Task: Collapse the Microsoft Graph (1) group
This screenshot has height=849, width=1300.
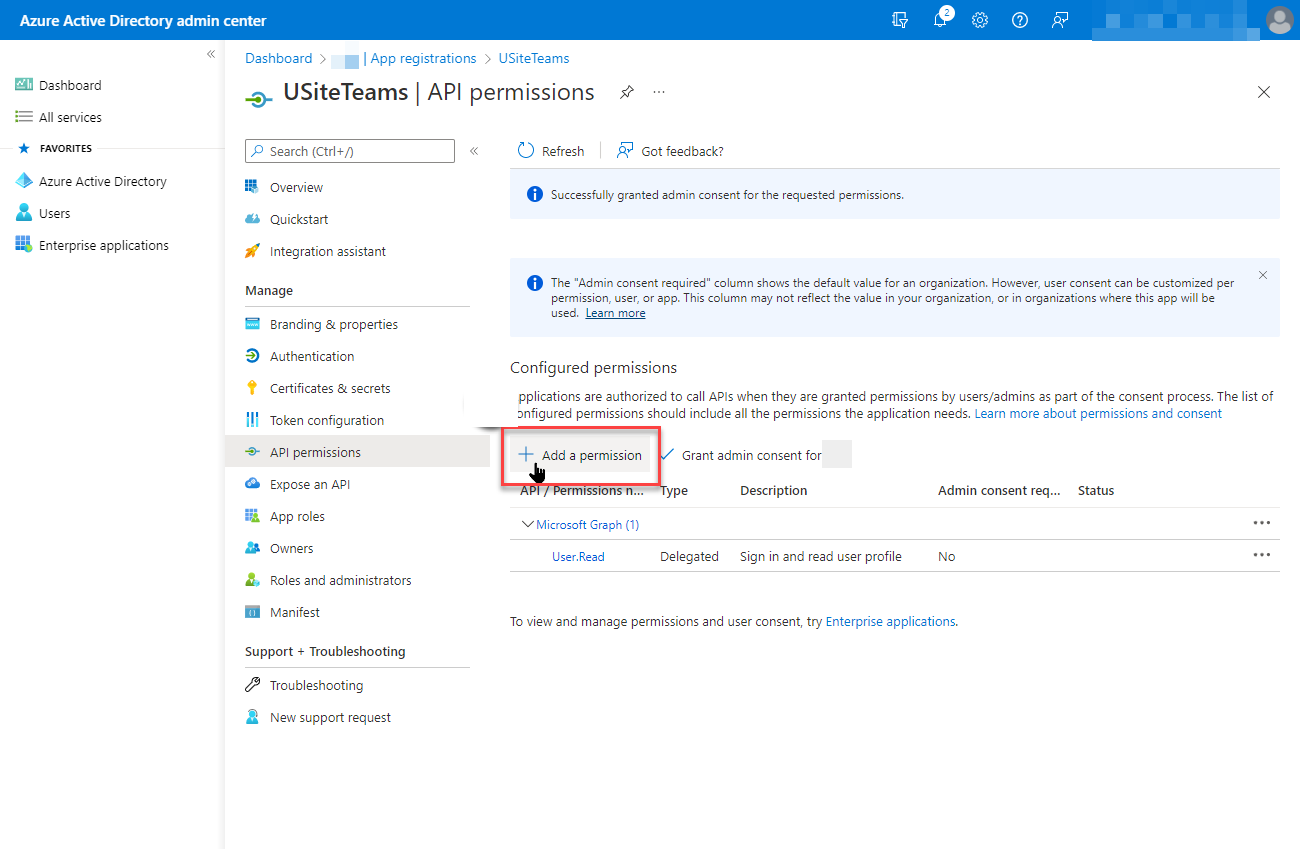Action: pyautogui.click(x=527, y=524)
